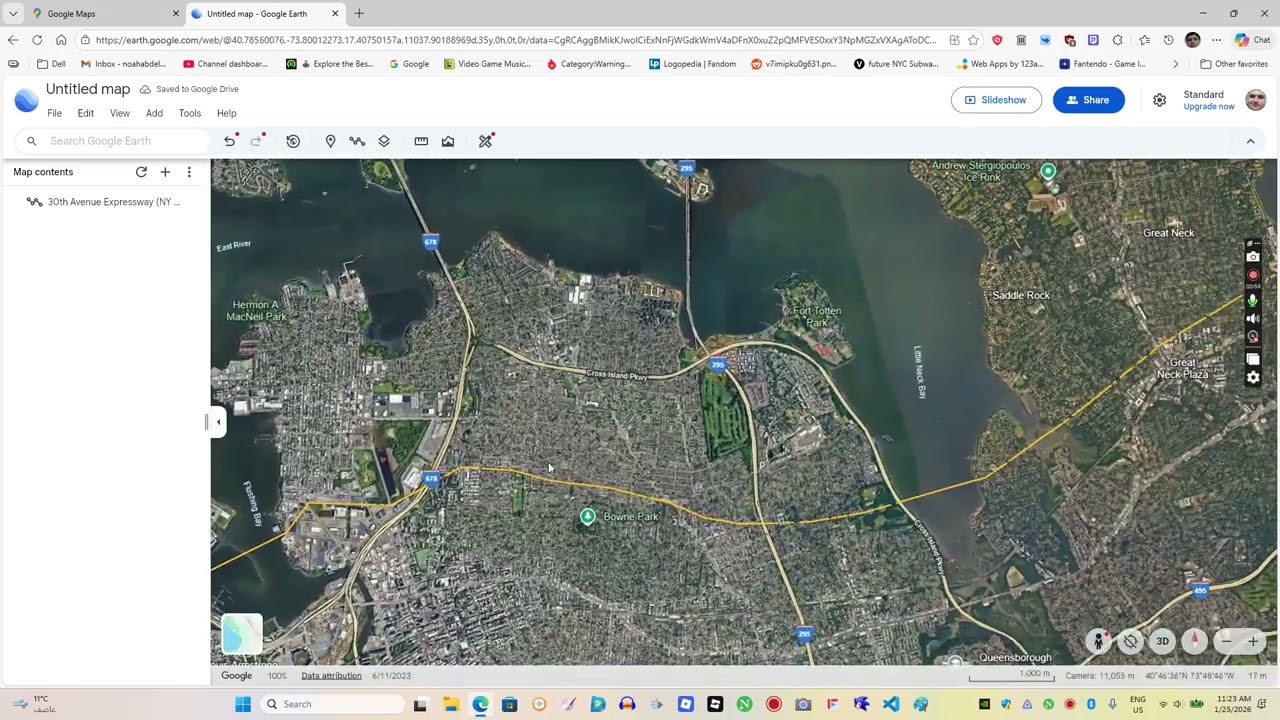Viewport: 1280px width, 720px height.
Task: Open the screen recorder settings gear
Action: 1253,377
